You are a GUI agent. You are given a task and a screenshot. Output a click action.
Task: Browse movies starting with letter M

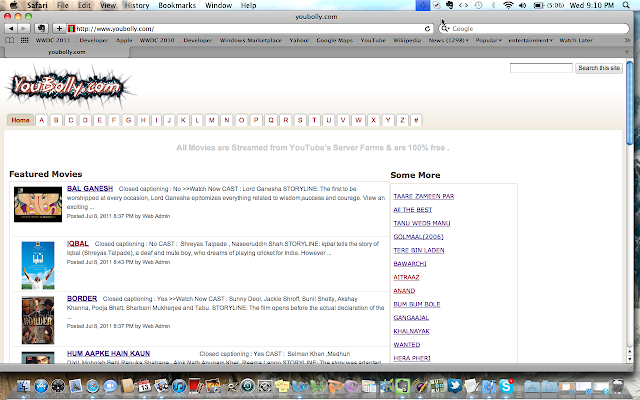(211, 120)
